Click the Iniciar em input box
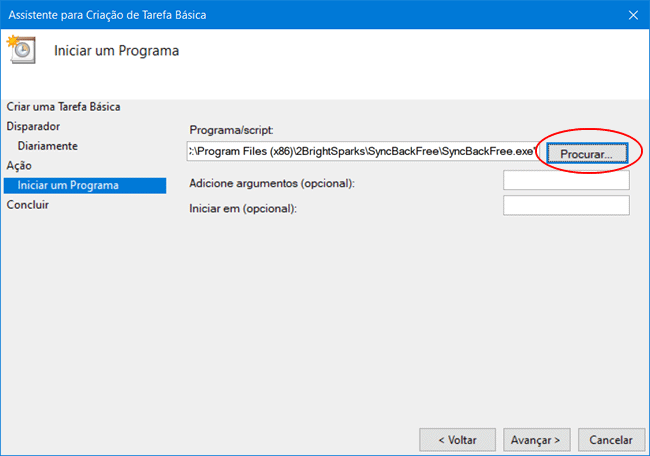The height and width of the screenshot is (456, 650). [566, 206]
